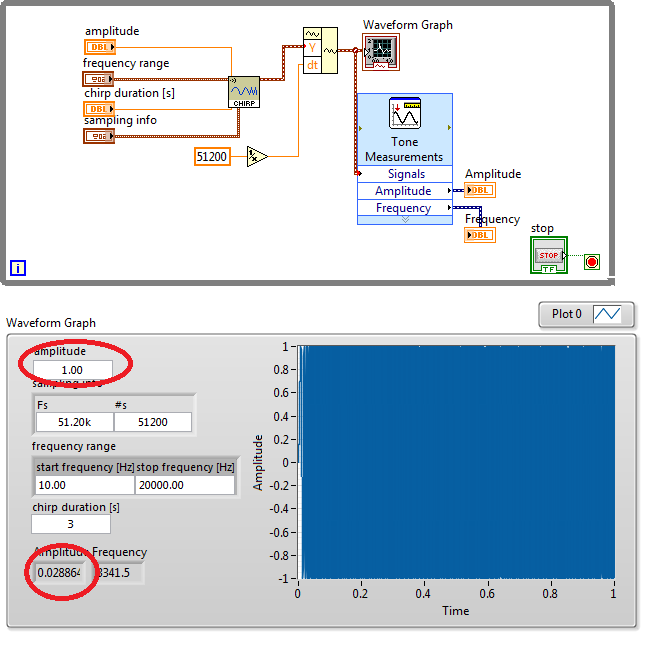The height and width of the screenshot is (649, 648).
Task: Click the Amplitude output row
Action: (x=405, y=191)
